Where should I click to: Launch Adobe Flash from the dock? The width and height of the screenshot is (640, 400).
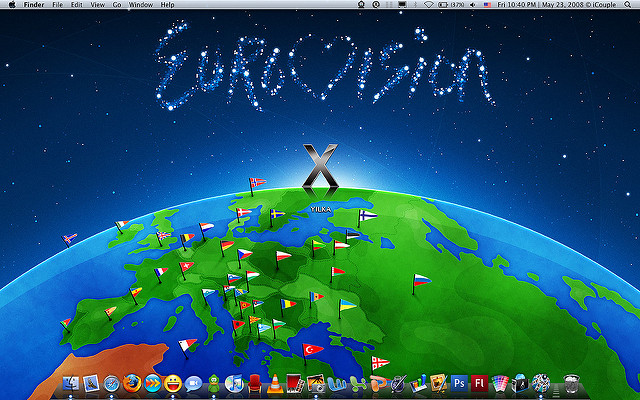point(479,383)
